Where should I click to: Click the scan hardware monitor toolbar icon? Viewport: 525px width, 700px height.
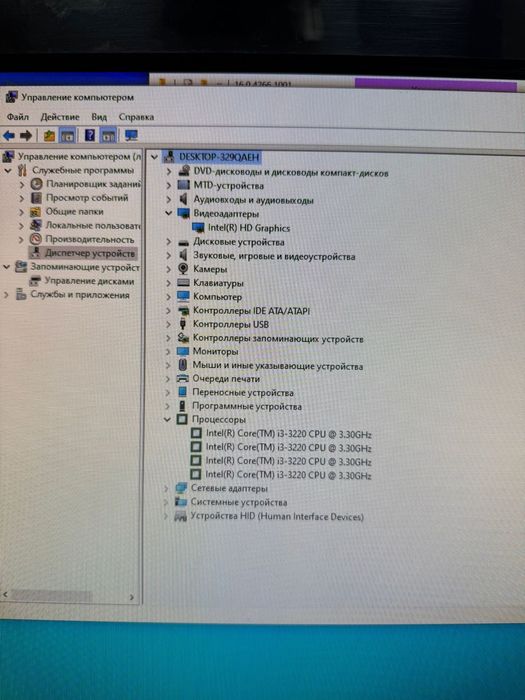click(x=131, y=135)
